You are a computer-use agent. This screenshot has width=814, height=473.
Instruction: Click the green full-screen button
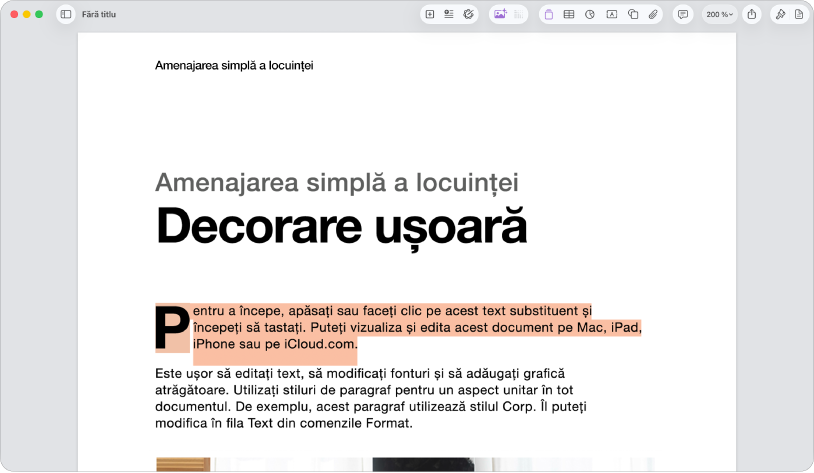coord(39,15)
